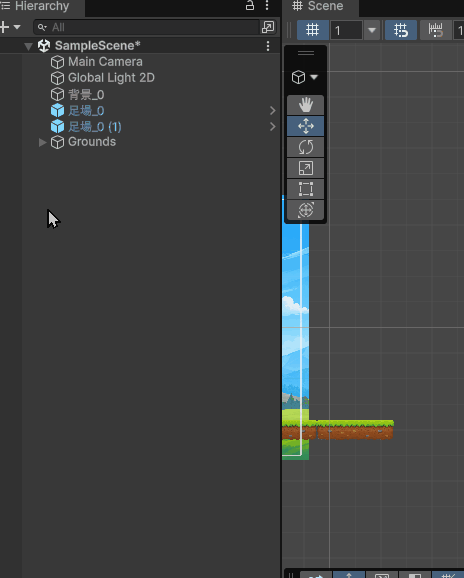Open SampleScene options kebab menu
464x578 pixels.
(268, 46)
